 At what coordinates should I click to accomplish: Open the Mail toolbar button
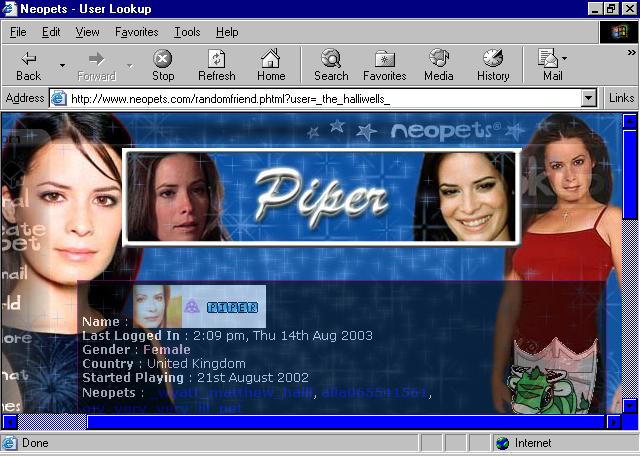coord(549,65)
